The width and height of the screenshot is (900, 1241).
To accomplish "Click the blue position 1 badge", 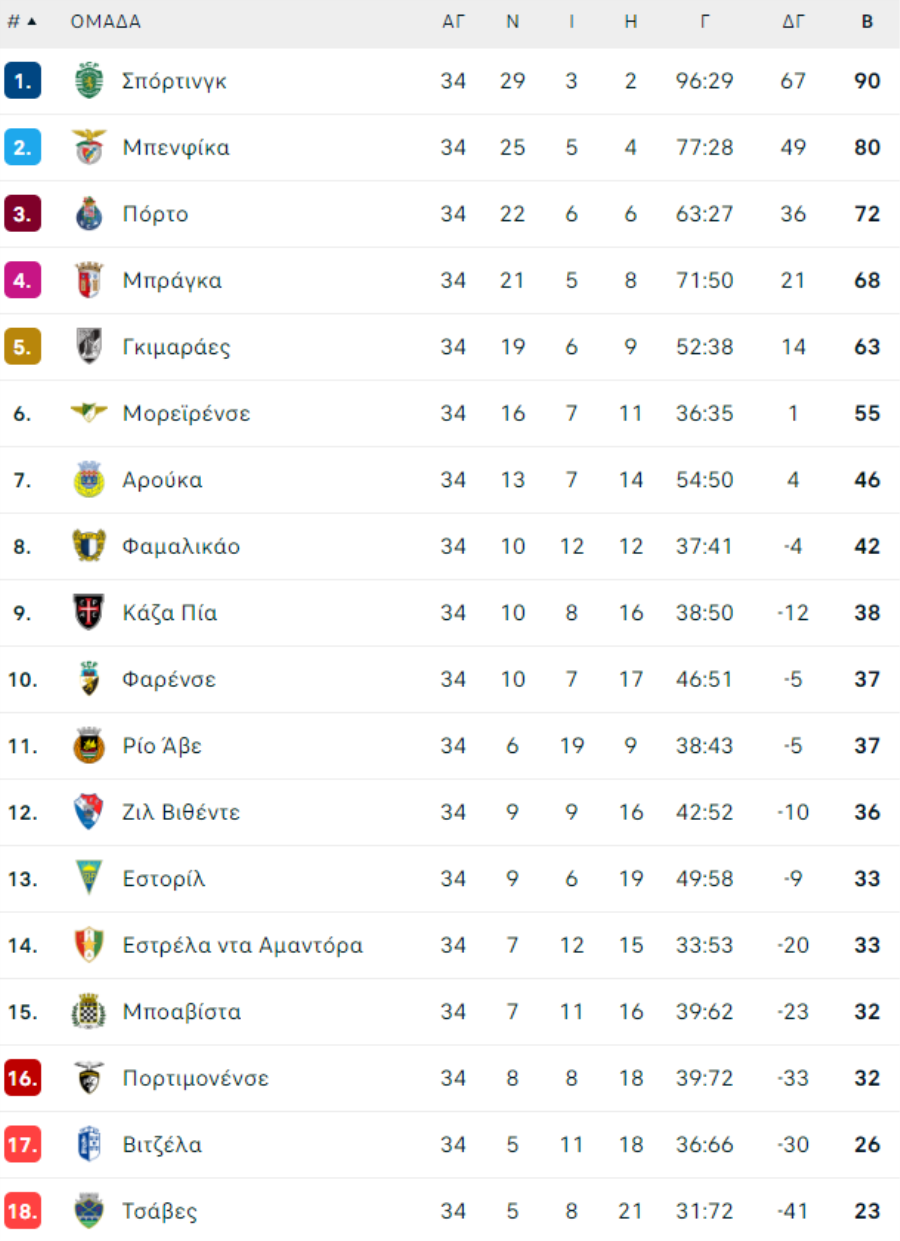I will (x=22, y=81).
